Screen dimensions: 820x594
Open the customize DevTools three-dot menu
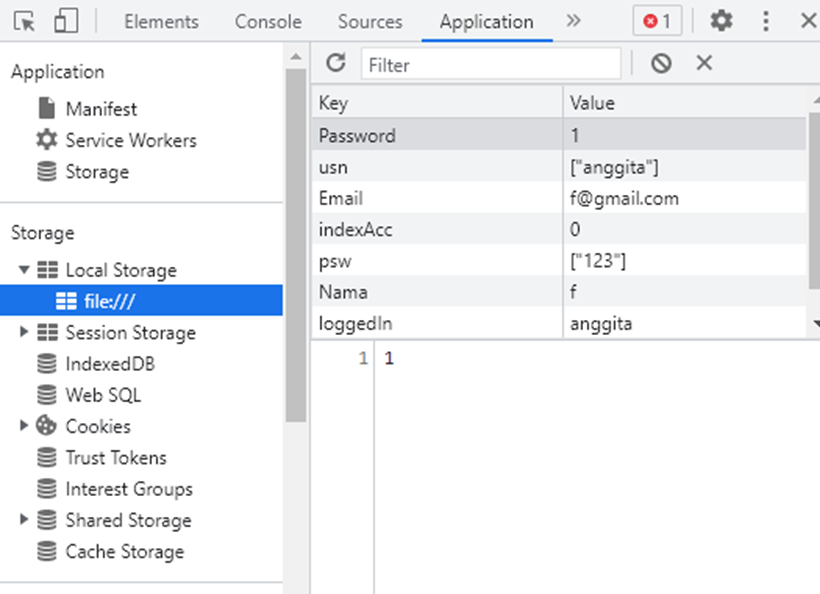click(x=766, y=21)
